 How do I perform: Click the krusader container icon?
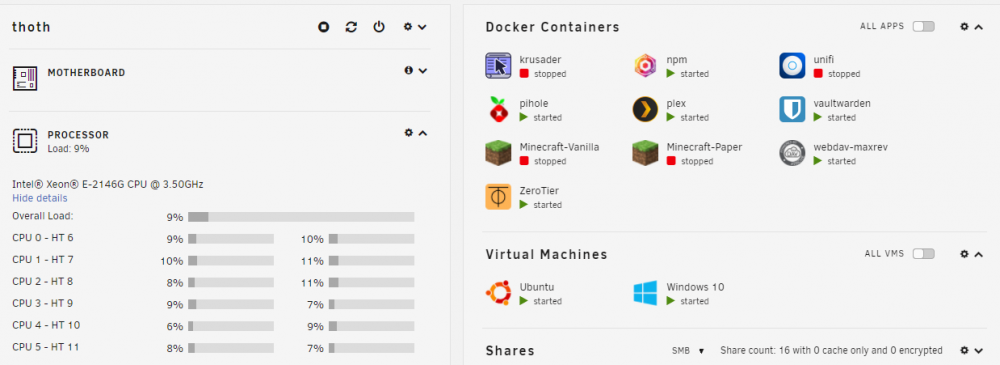click(x=499, y=66)
